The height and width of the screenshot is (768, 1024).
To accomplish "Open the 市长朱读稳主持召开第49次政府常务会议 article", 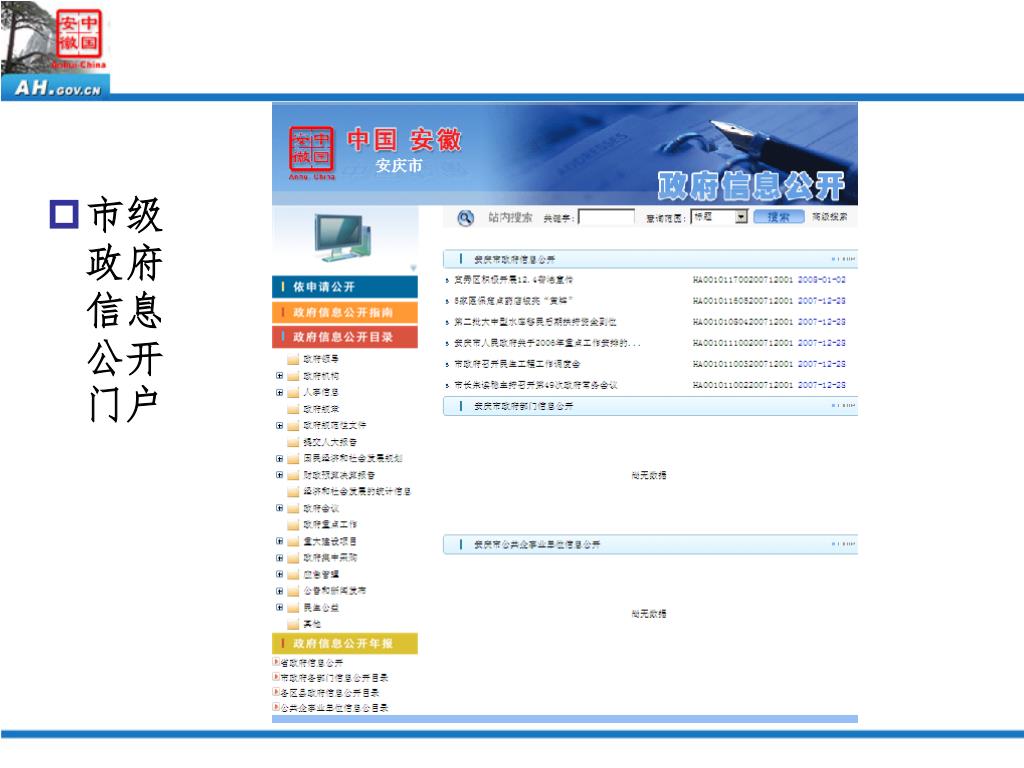I will (x=536, y=385).
